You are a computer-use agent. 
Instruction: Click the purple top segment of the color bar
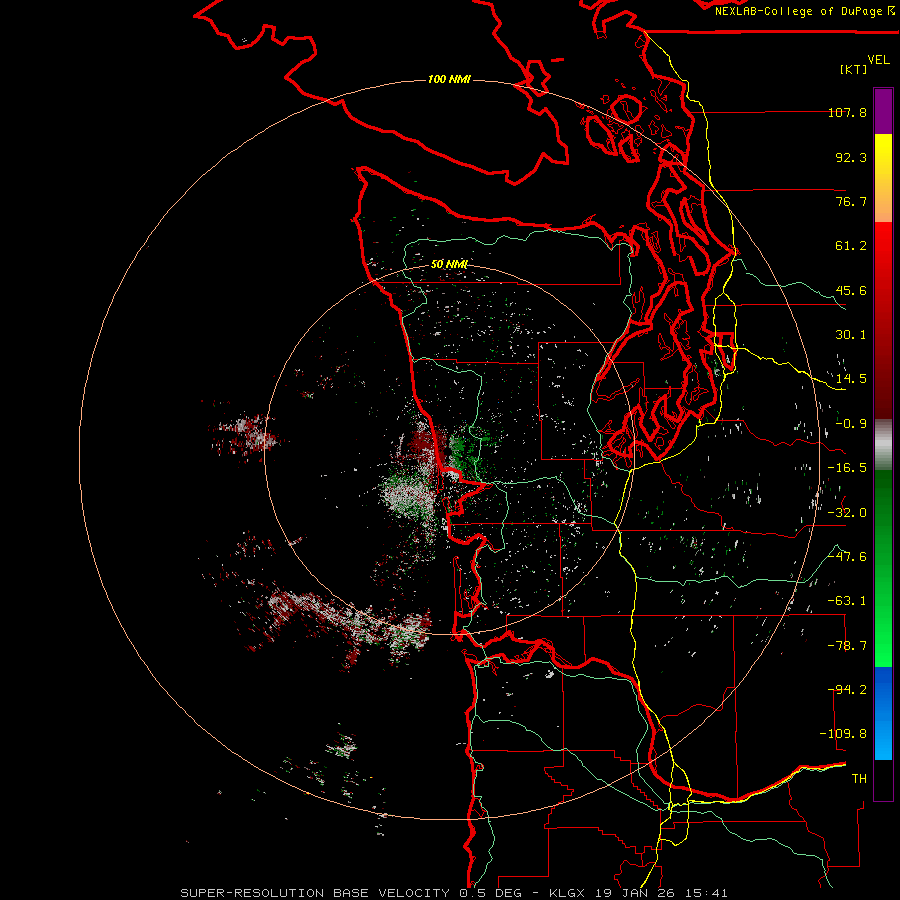coord(883,111)
